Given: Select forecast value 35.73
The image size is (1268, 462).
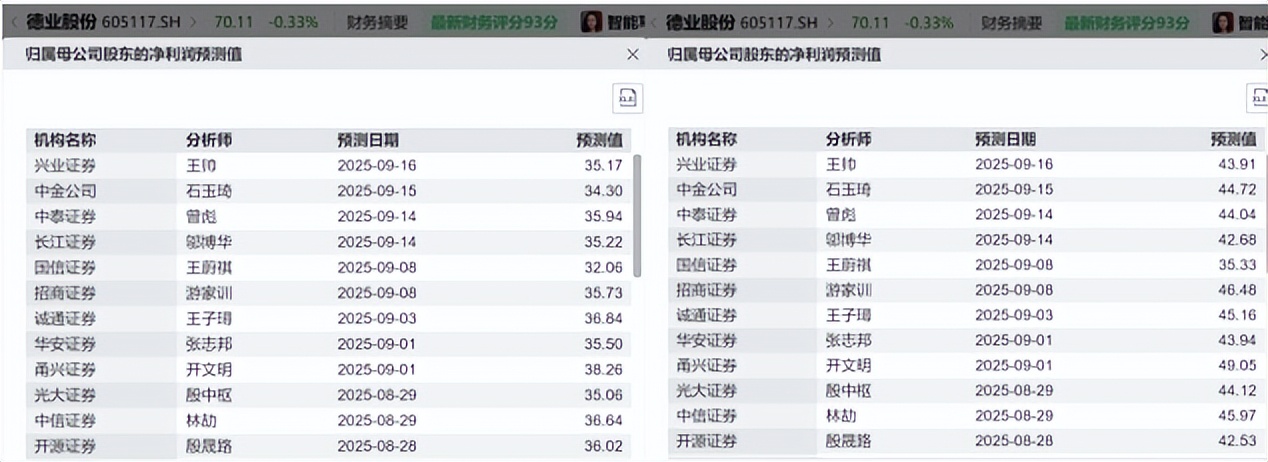Looking at the screenshot, I should coord(603,293).
